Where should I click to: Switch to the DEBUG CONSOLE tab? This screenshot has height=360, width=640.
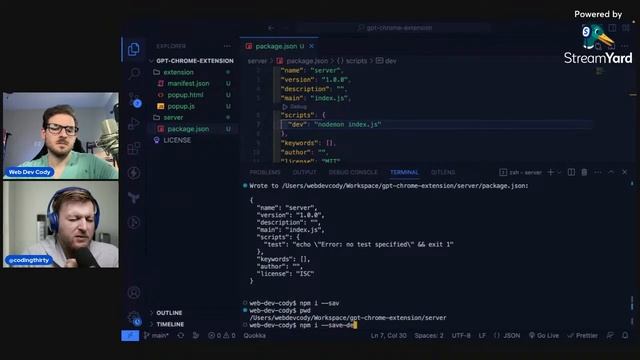click(353, 172)
